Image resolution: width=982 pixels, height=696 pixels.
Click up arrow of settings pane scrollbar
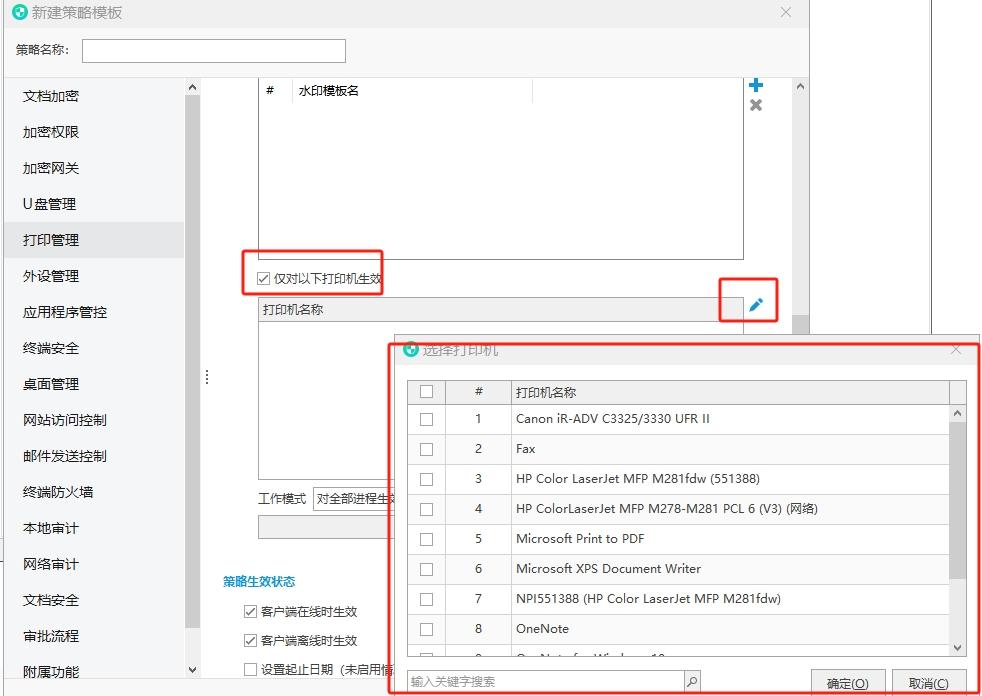point(800,86)
